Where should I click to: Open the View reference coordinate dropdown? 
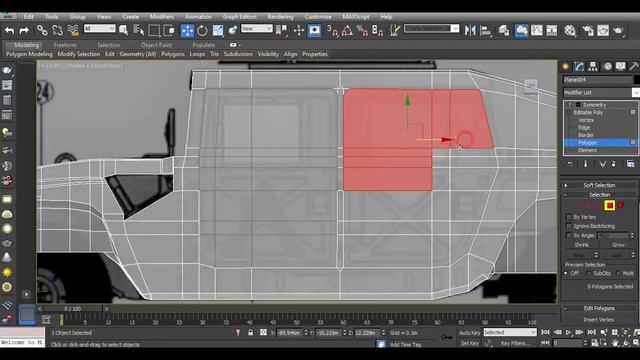[x=257, y=29]
